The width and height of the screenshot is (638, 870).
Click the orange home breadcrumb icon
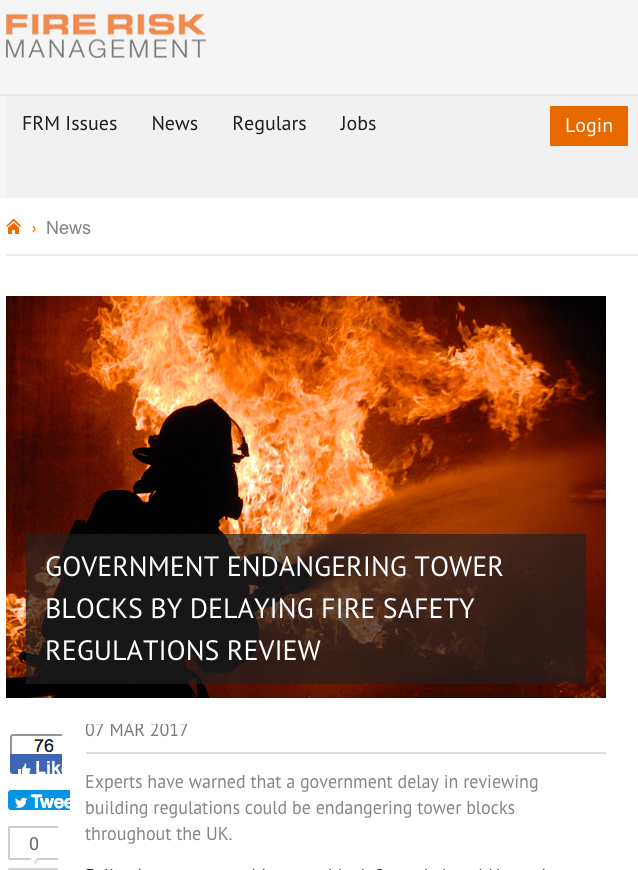(13, 227)
